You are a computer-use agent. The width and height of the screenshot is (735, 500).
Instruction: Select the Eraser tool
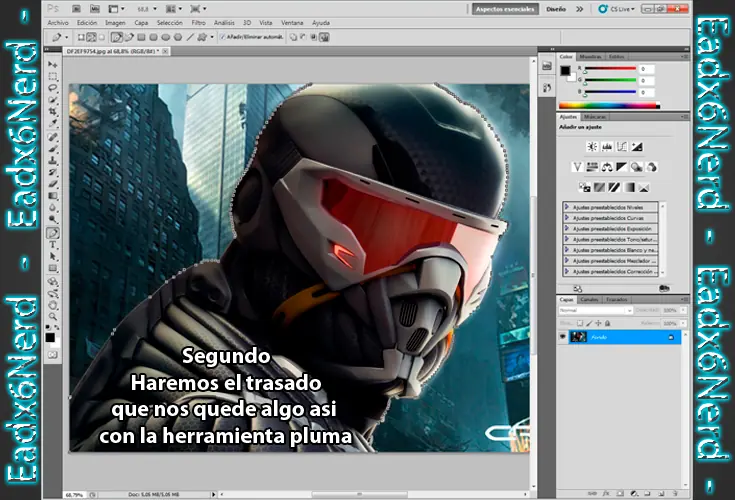pos(52,184)
